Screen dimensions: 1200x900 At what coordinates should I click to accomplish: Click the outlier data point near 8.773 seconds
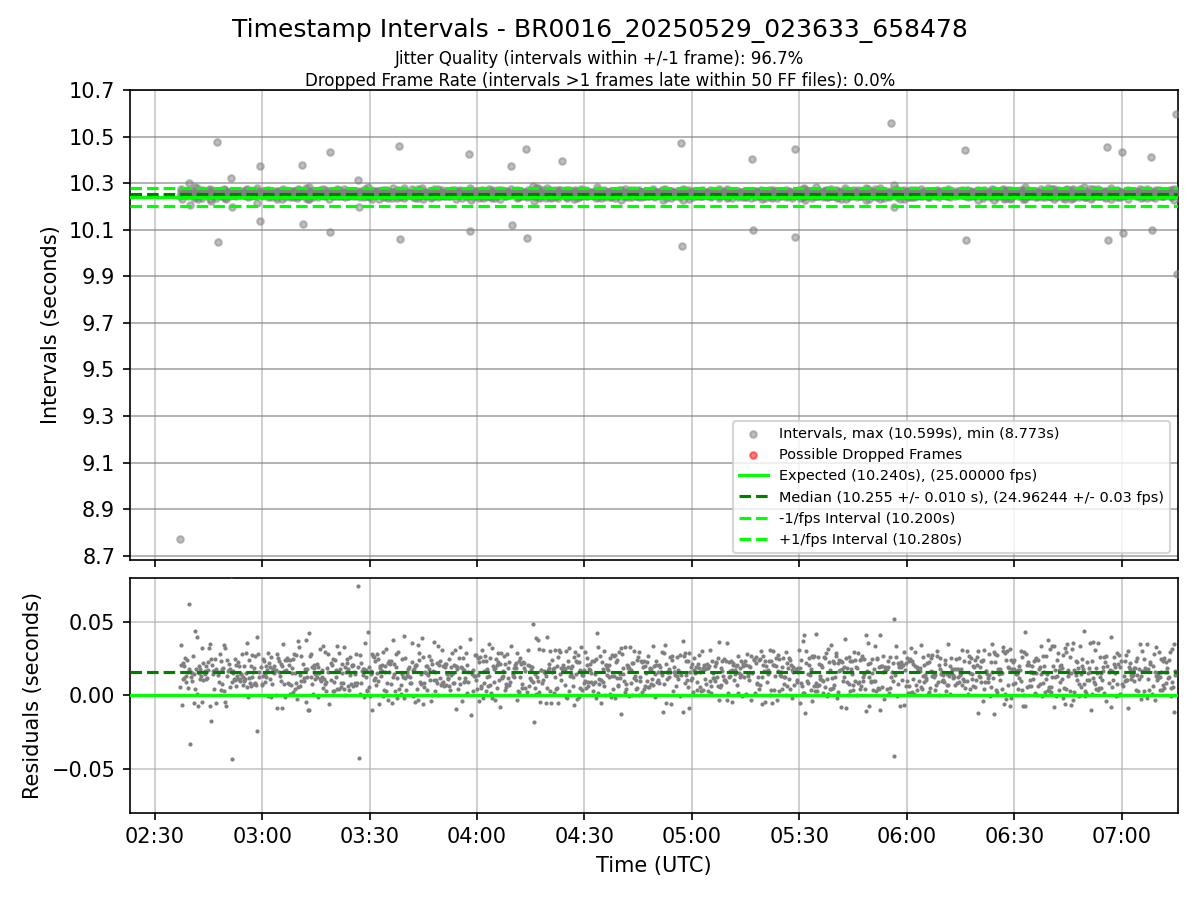[180, 539]
